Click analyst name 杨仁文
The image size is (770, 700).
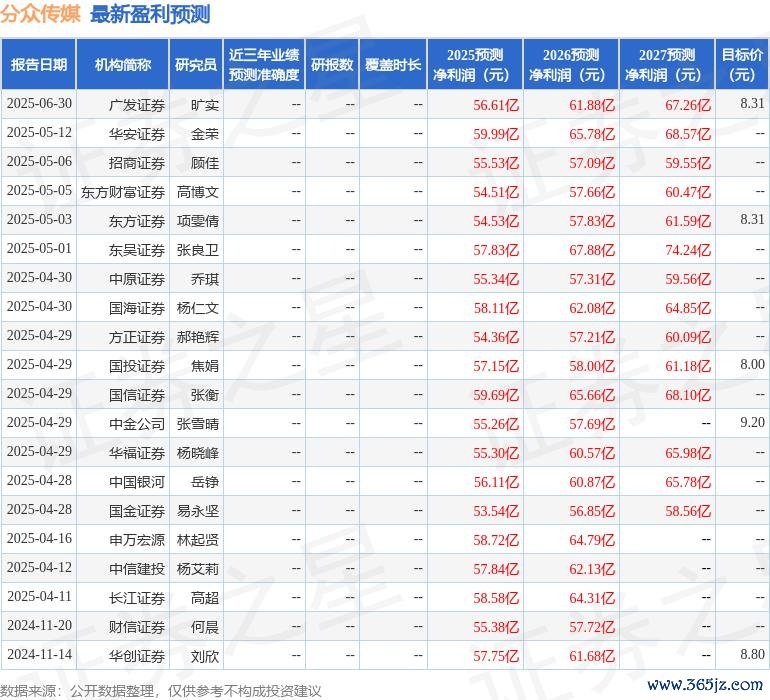198,308
